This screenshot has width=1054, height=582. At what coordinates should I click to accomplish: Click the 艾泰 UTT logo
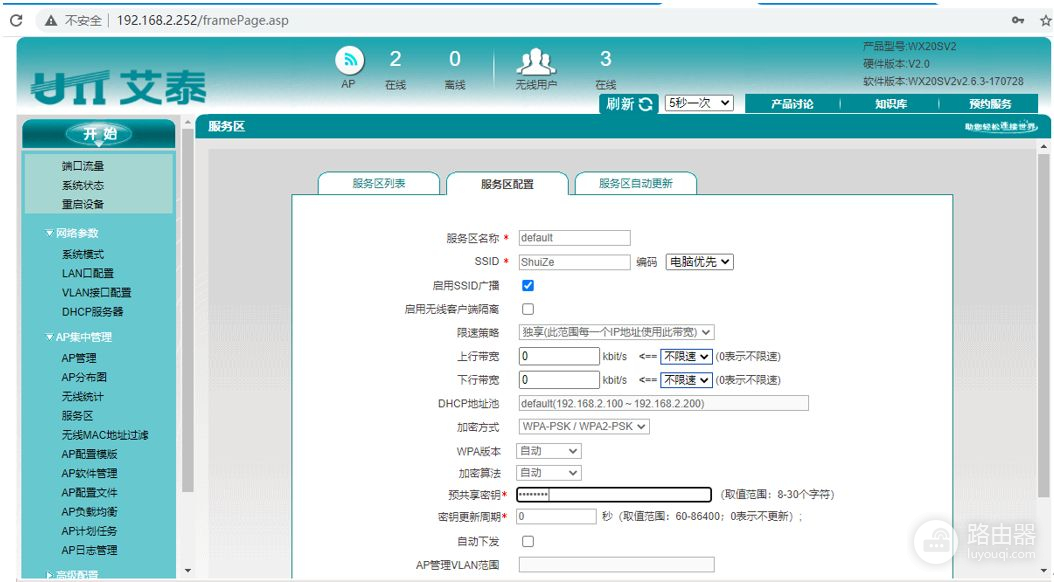point(101,87)
